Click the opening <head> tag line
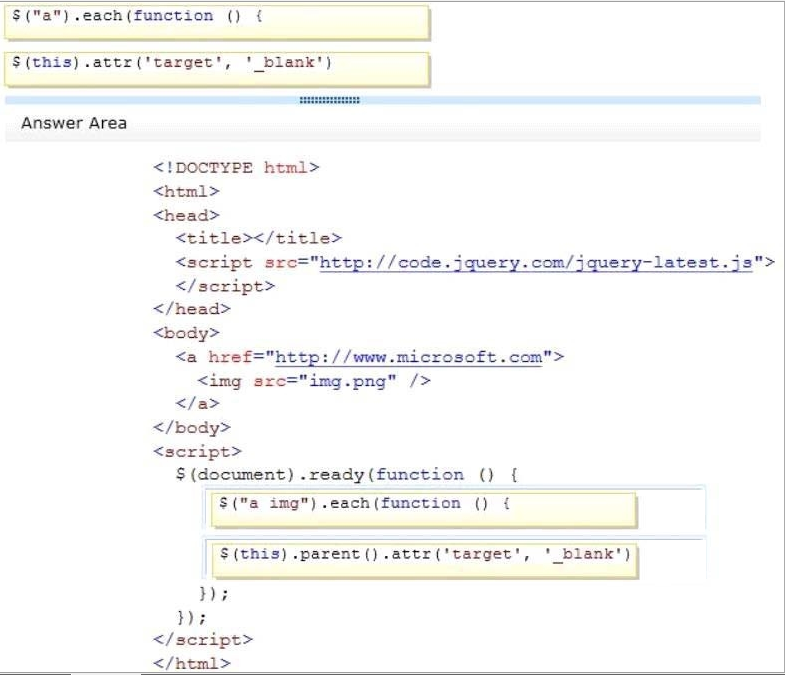The height and width of the screenshot is (675, 785). [x=186, y=215]
